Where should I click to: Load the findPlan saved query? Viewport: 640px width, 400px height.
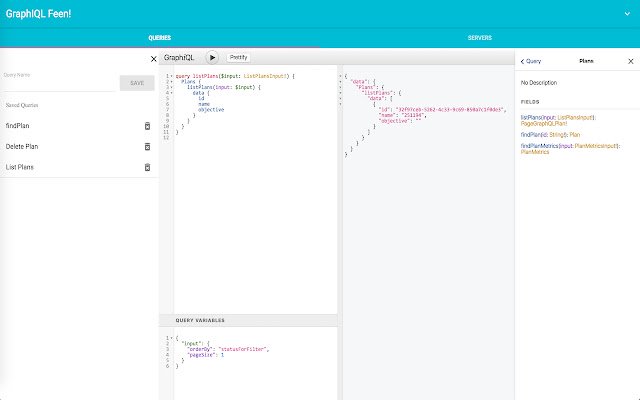[x=18, y=126]
